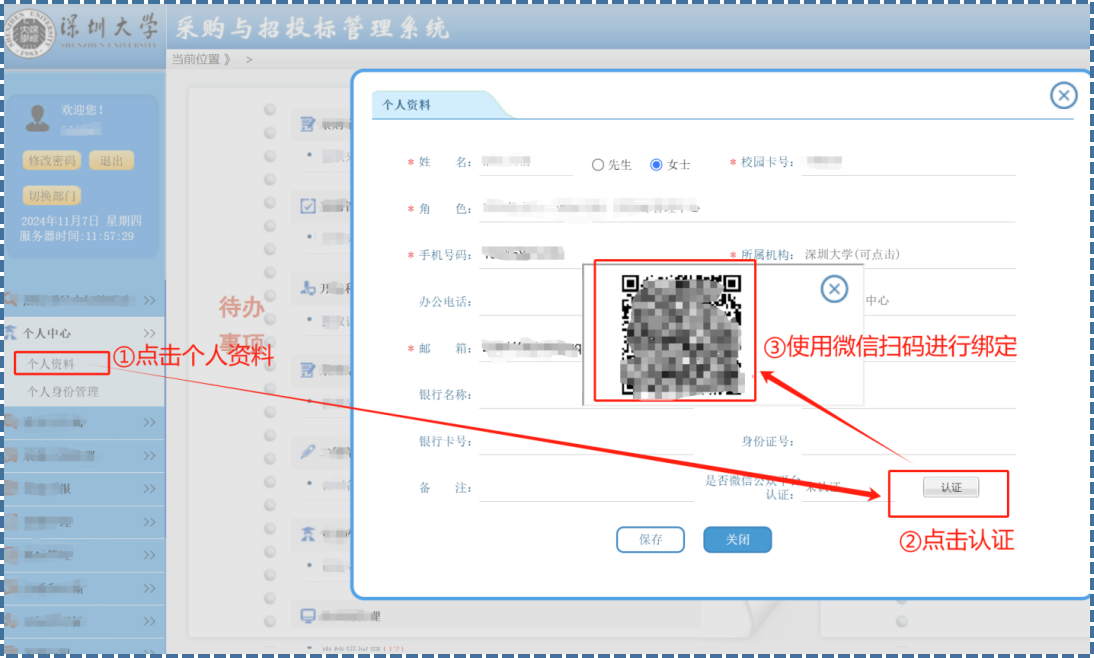1094x658 pixels.
Task: Close the 个人资料 dialog with the X icon
Action: [x=1063, y=95]
